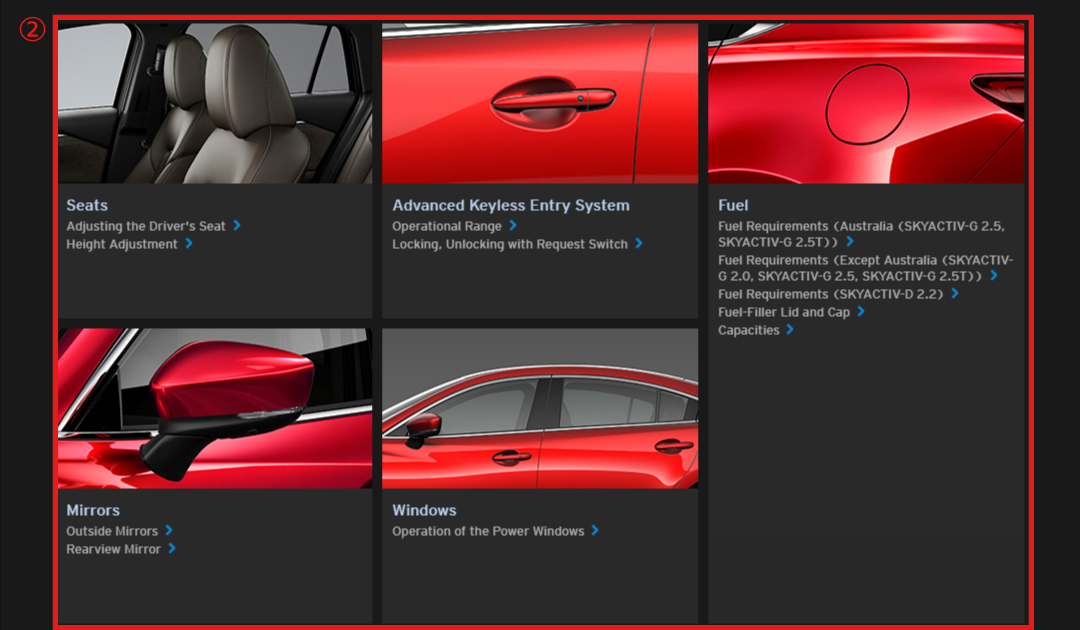The height and width of the screenshot is (630, 1080).
Task: Click the arrow icon after Operational Range
Action: tap(513, 226)
